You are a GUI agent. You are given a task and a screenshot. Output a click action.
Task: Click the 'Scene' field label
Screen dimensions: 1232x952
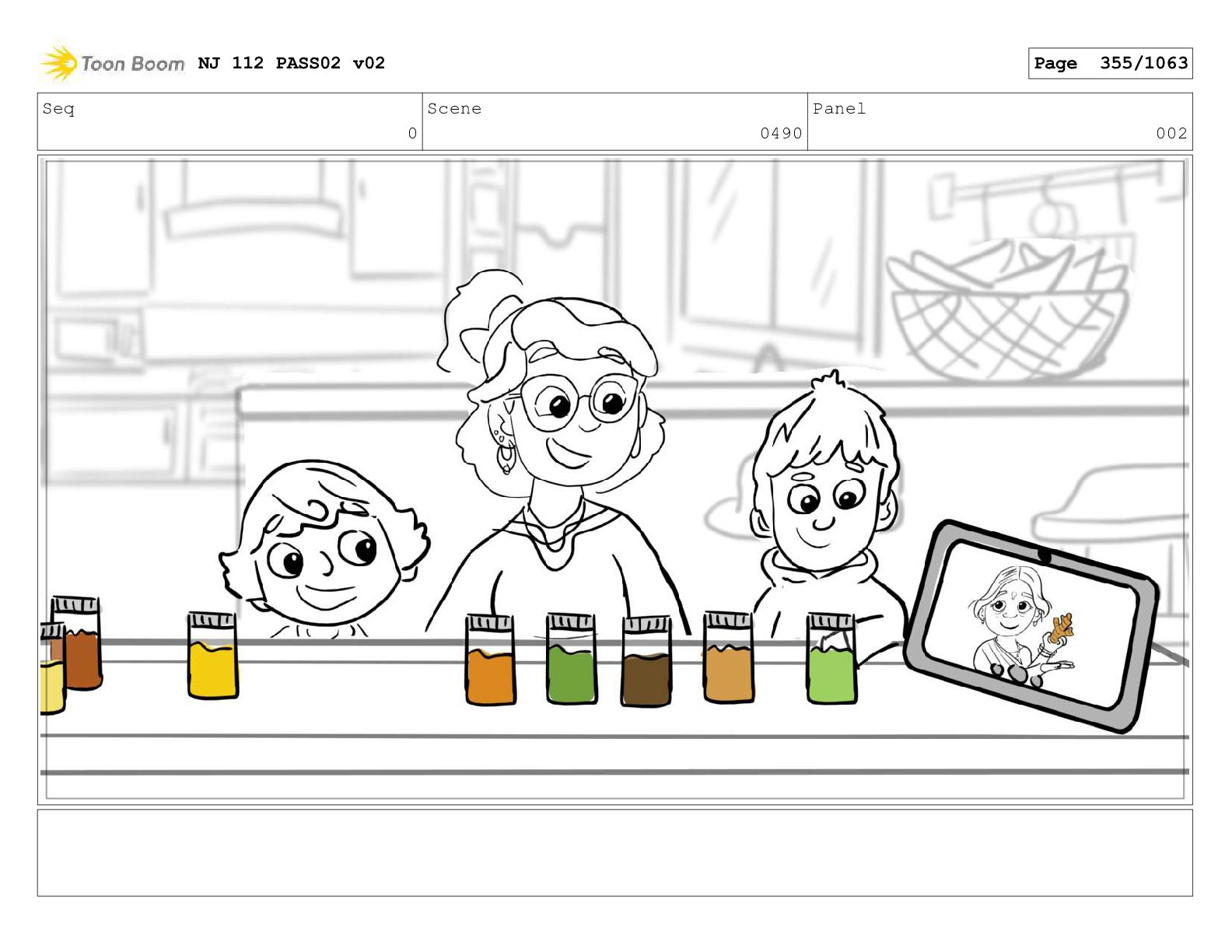coord(454,109)
